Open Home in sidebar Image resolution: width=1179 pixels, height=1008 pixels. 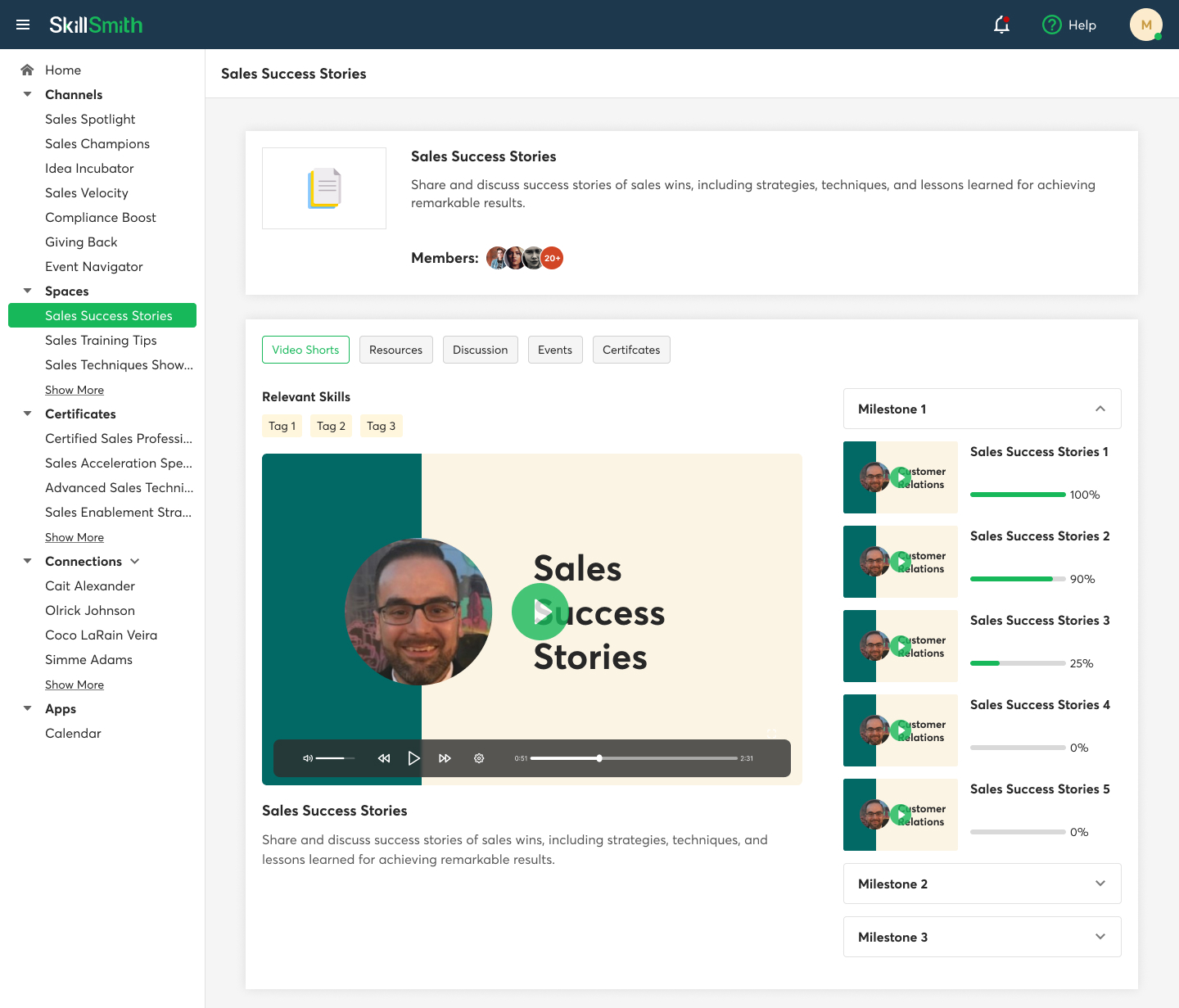(63, 70)
